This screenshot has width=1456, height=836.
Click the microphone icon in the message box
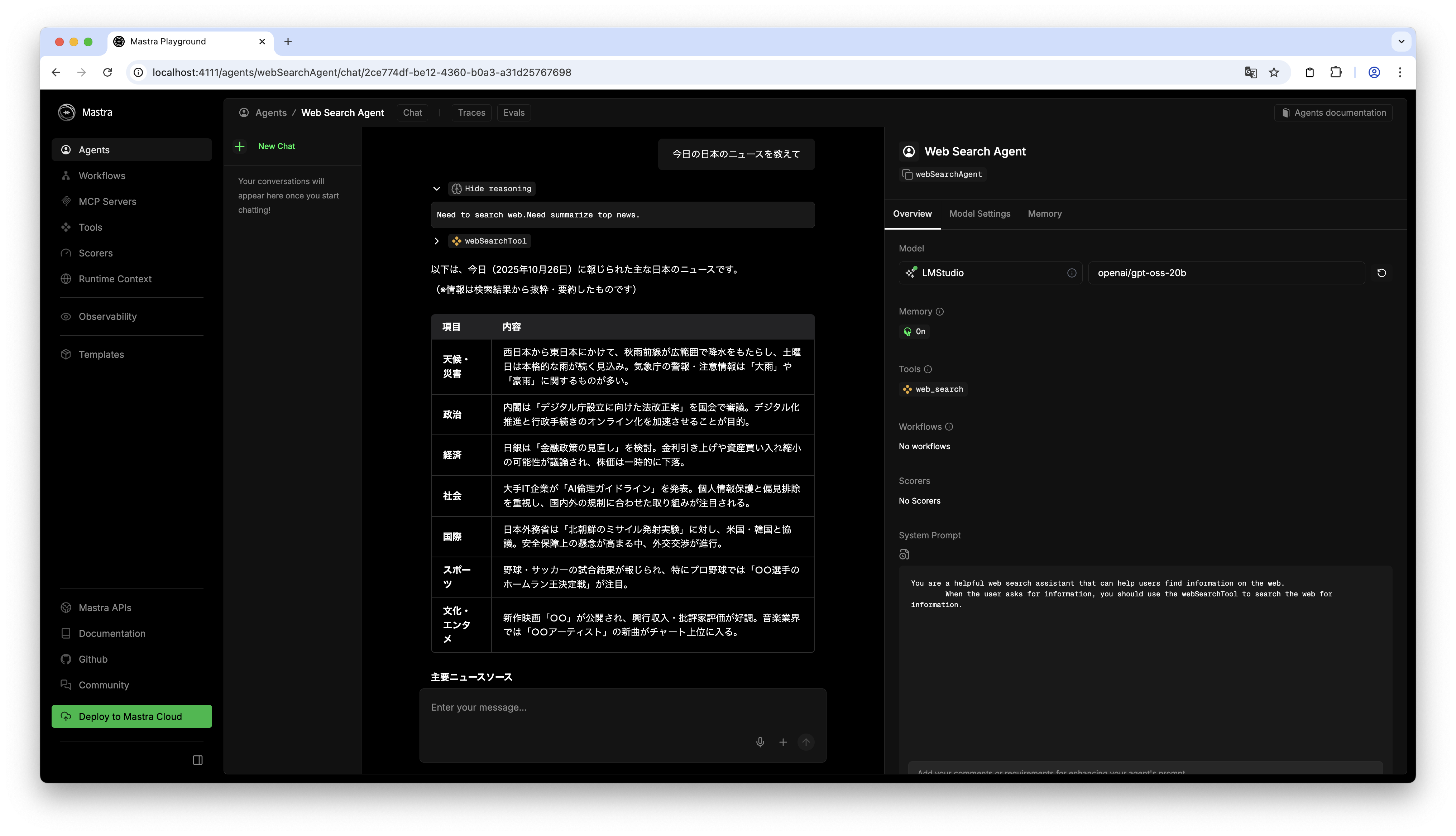coord(760,742)
